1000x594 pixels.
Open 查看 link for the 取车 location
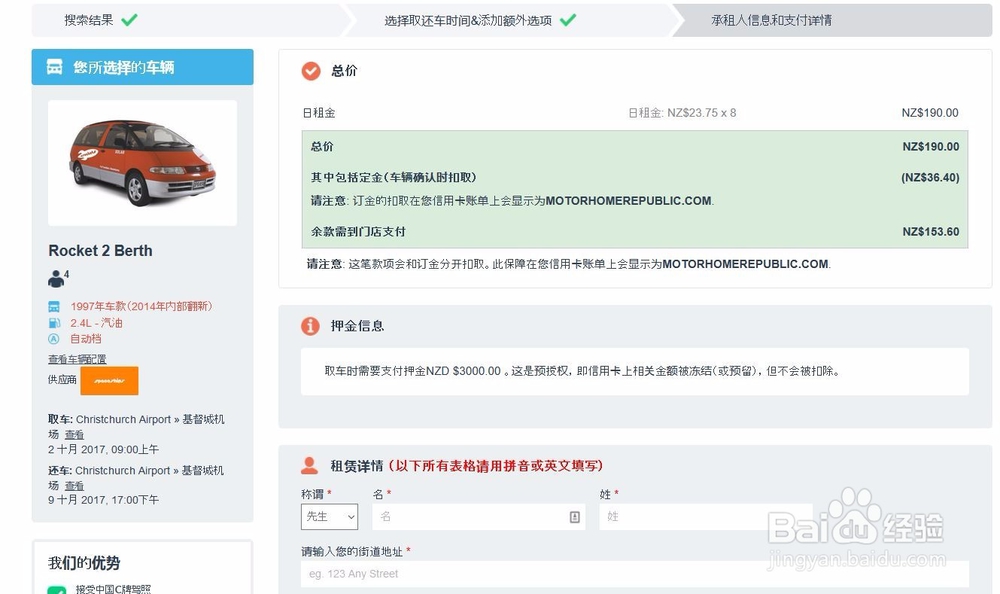coord(74,434)
